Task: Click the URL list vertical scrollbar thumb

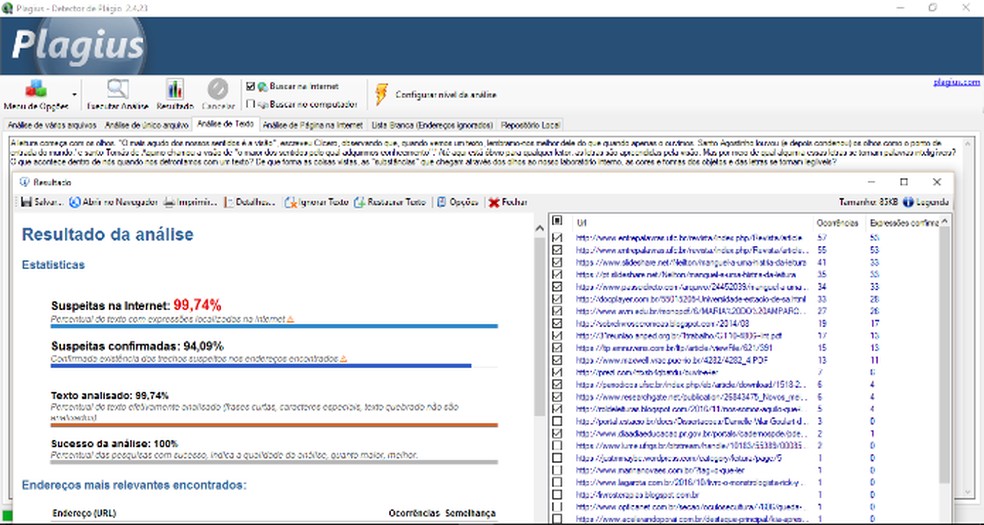Action: pos(945,354)
